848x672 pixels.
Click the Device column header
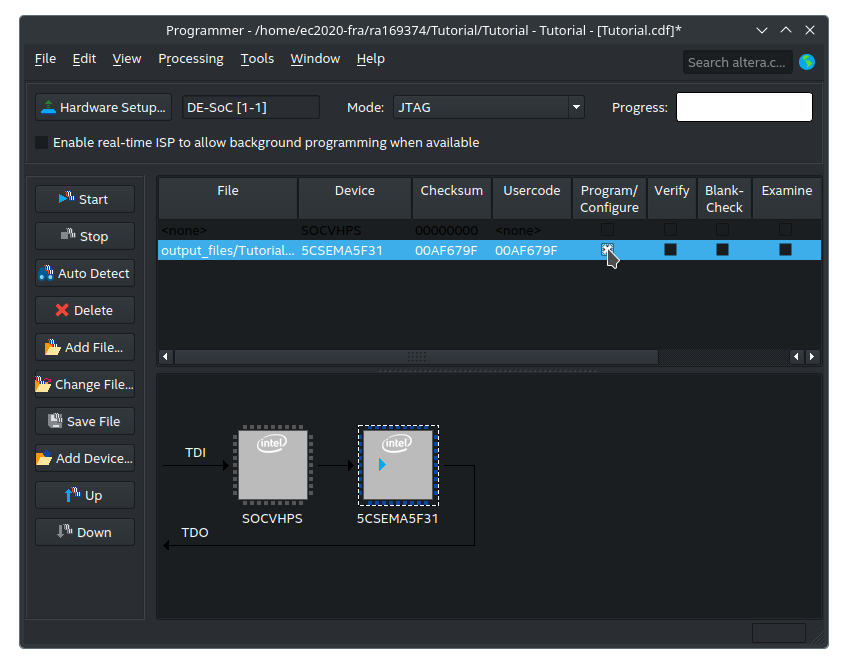pyautogui.click(x=355, y=198)
